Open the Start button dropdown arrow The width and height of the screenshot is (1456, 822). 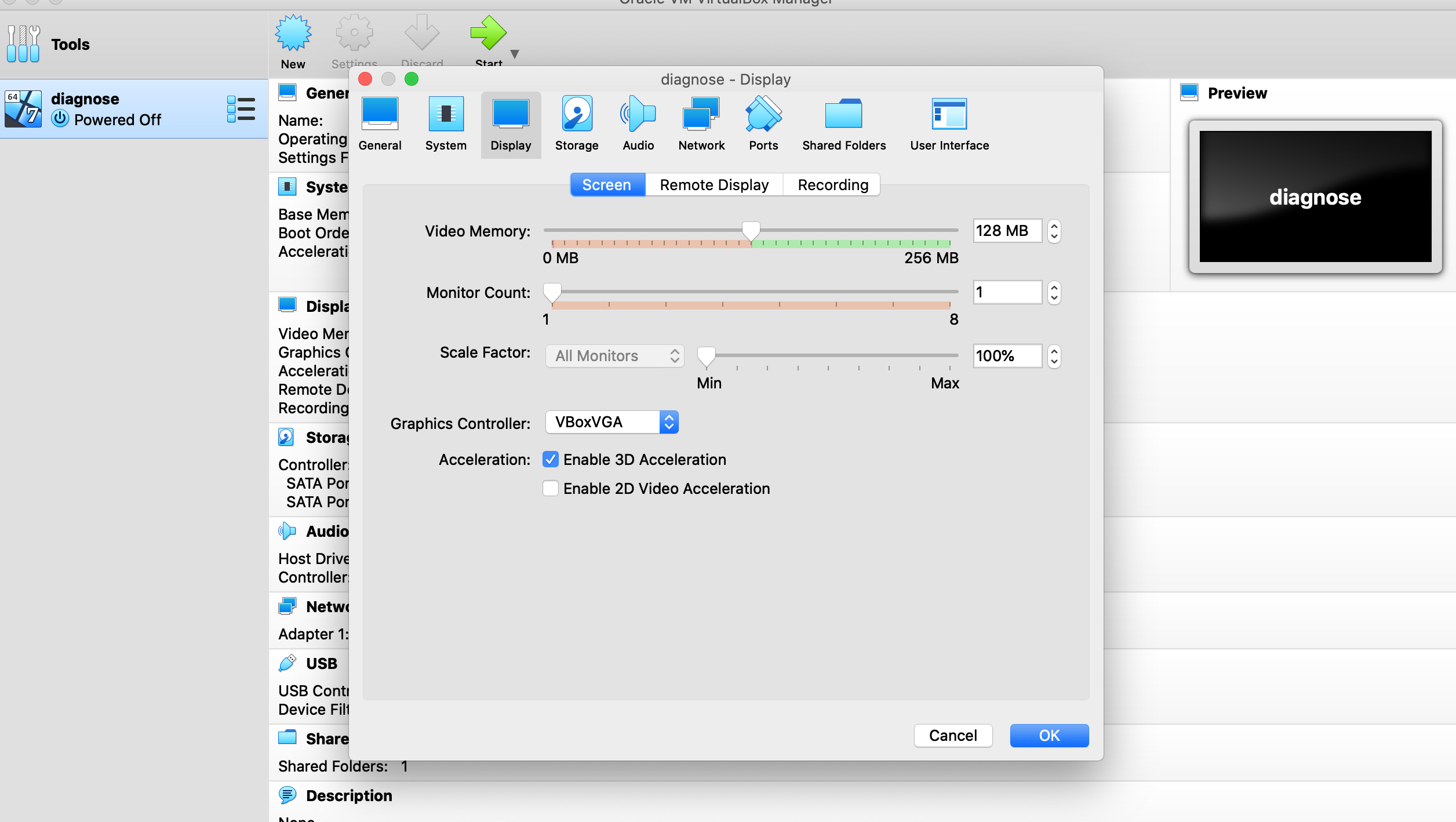tap(514, 54)
